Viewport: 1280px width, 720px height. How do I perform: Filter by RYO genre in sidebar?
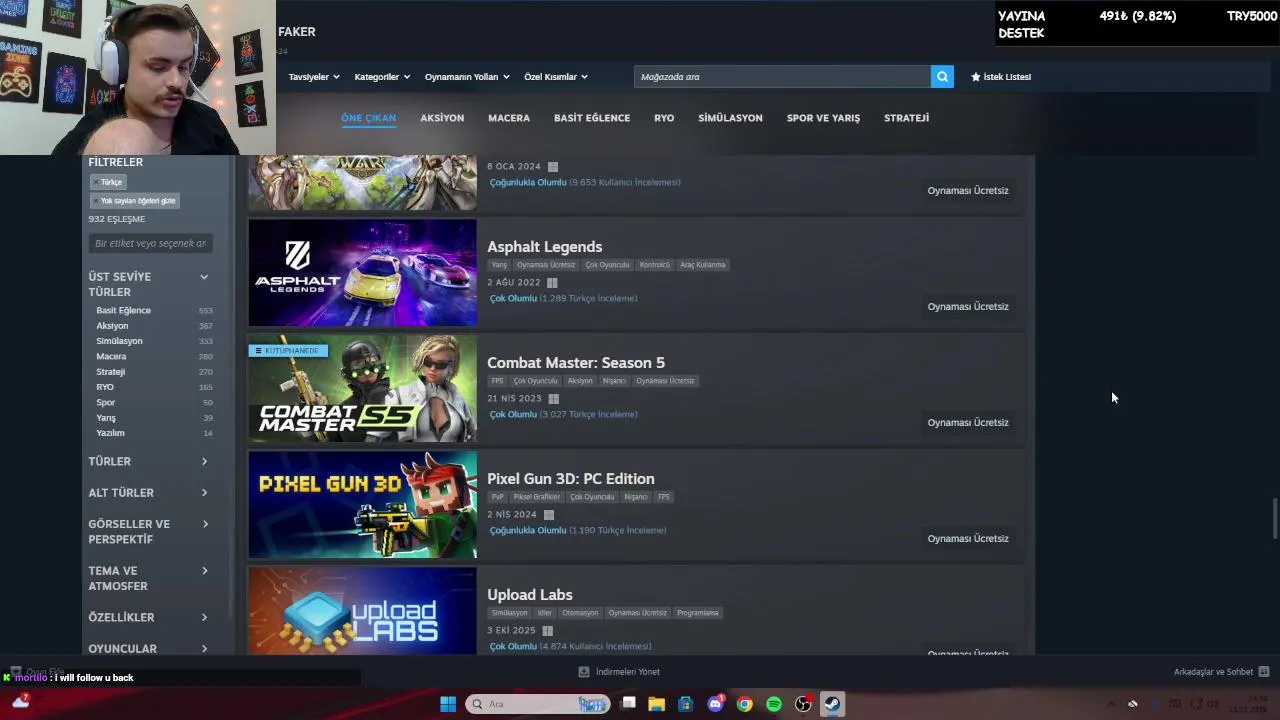click(x=105, y=387)
